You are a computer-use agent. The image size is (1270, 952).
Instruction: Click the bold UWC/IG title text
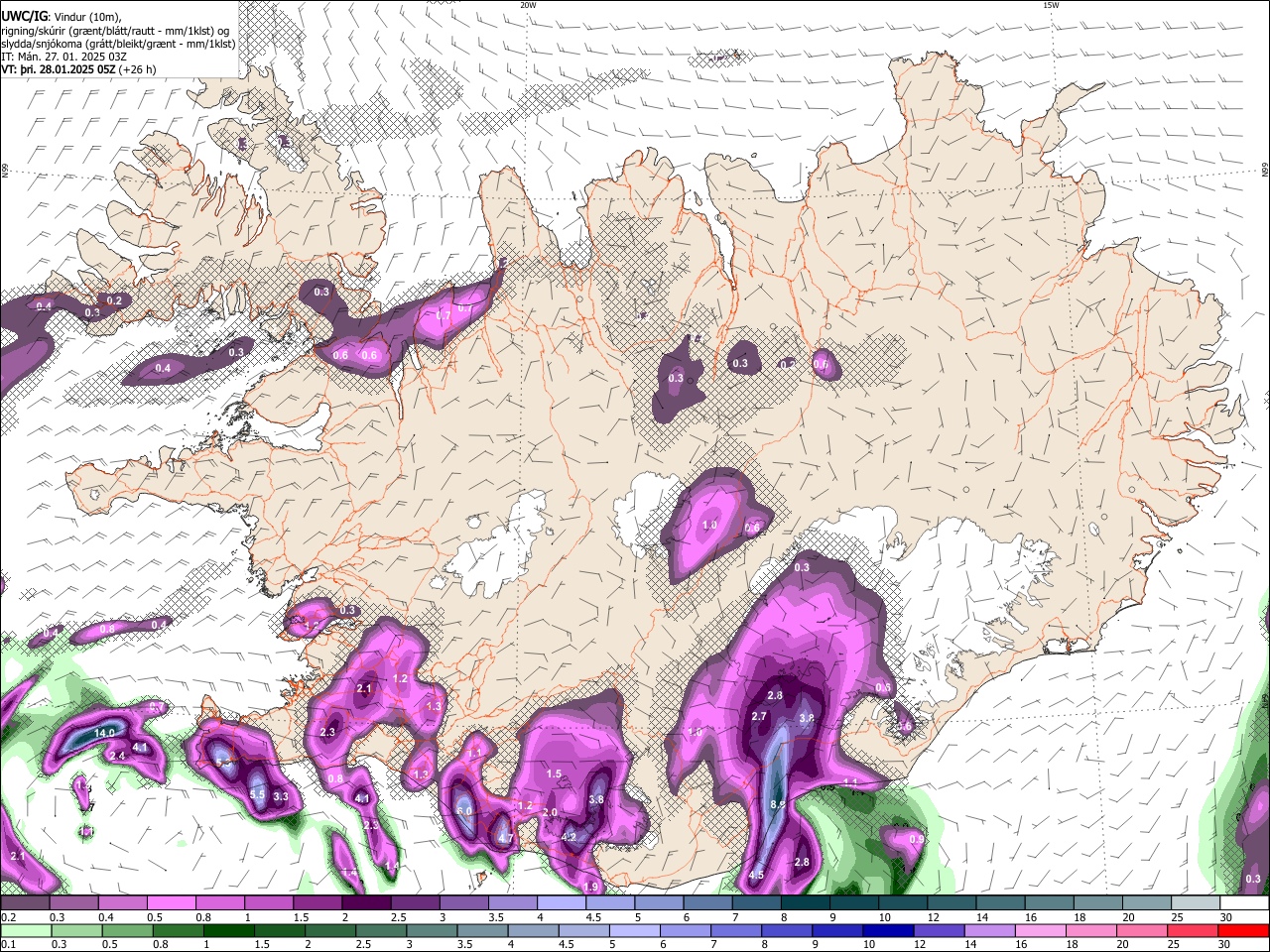pyautogui.click(x=24, y=17)
